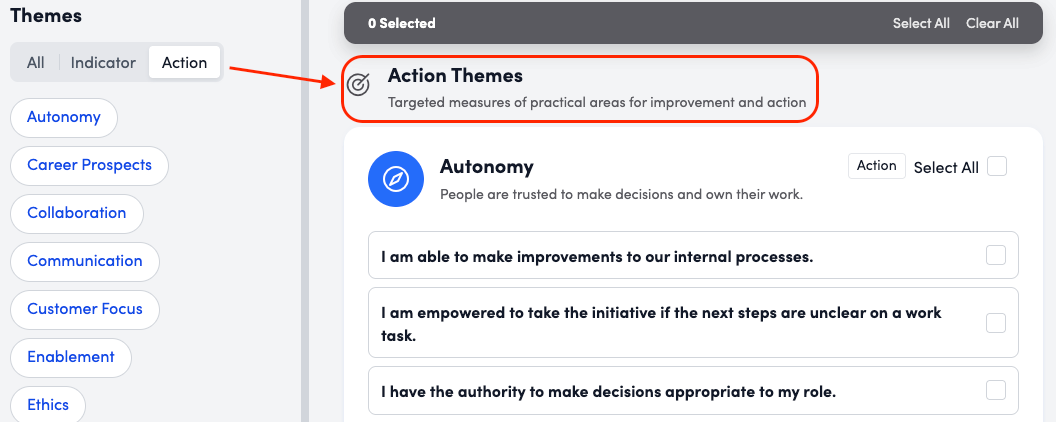Select the Action themes tab
Screen dimensions: 1056x422
pos(184,62)
